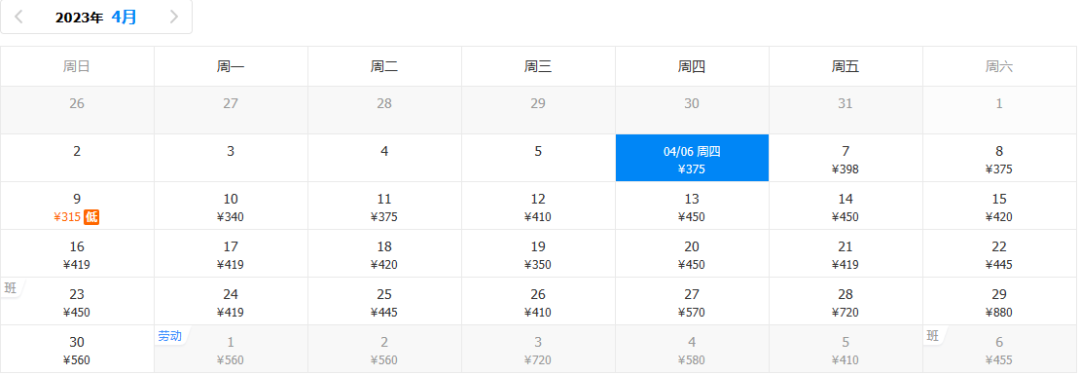The height and width of the screenshot is (375, 1080).
Task: Click the 周一 column header
Action: [x=231, y=67]
